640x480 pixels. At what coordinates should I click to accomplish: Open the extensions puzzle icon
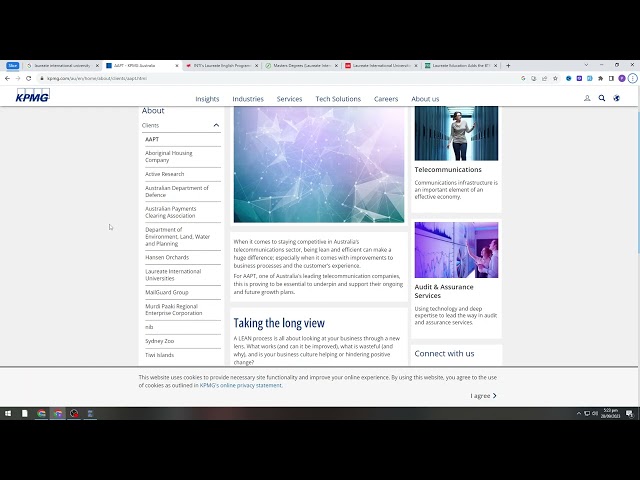click(x=600, y=78)
